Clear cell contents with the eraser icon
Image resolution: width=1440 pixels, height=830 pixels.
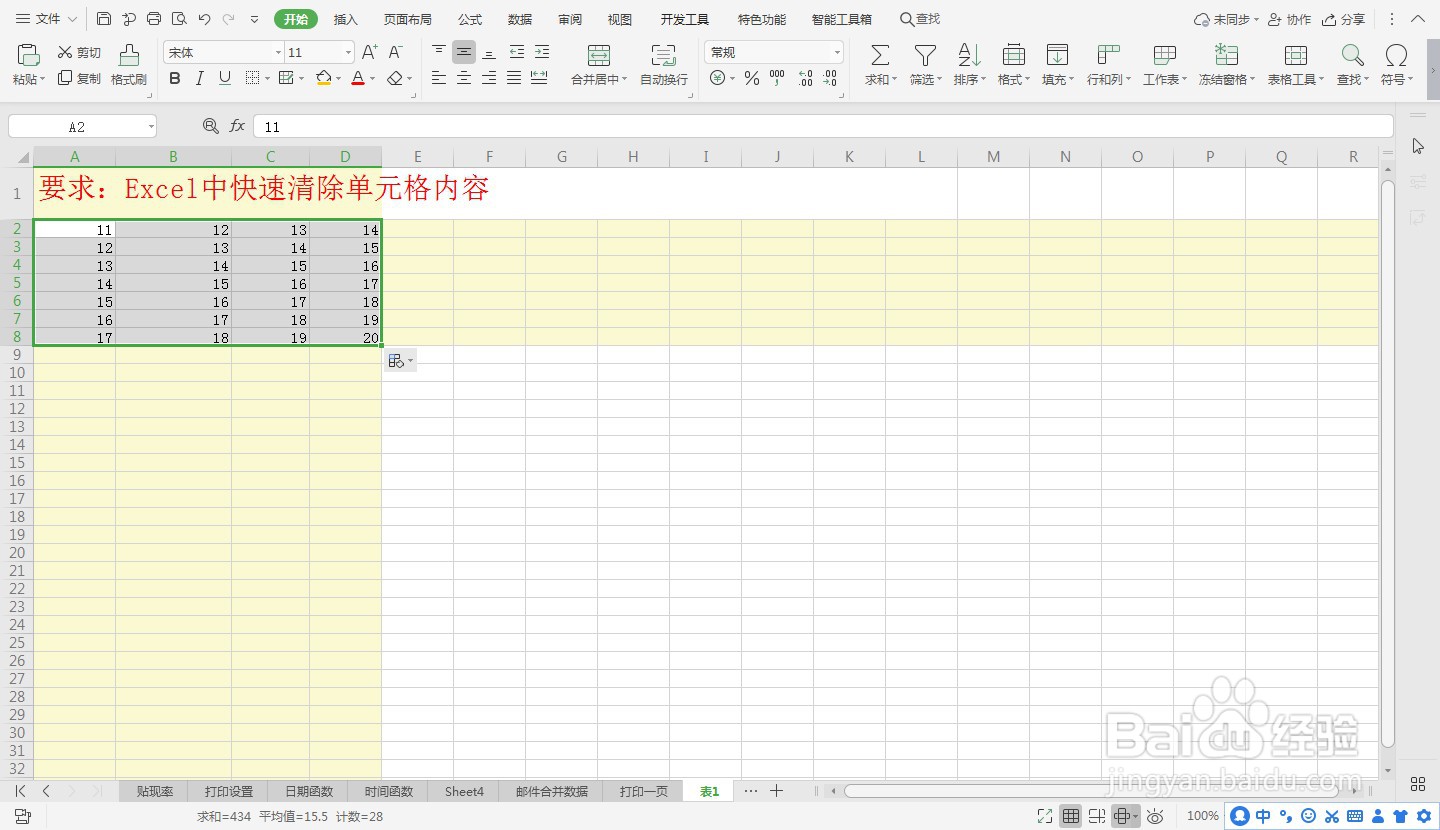point(396,78)
